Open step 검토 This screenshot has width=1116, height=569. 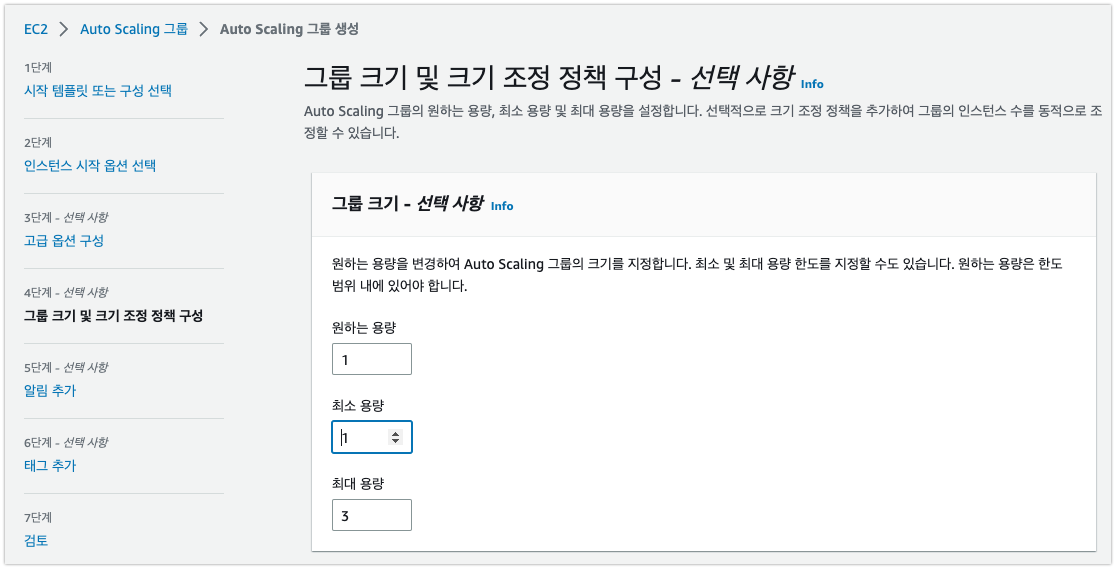point(36,541)
